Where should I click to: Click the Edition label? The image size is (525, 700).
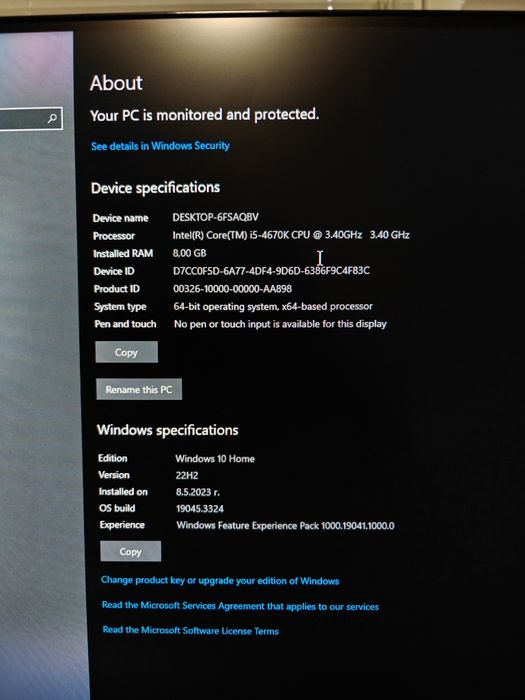[113, 458]
